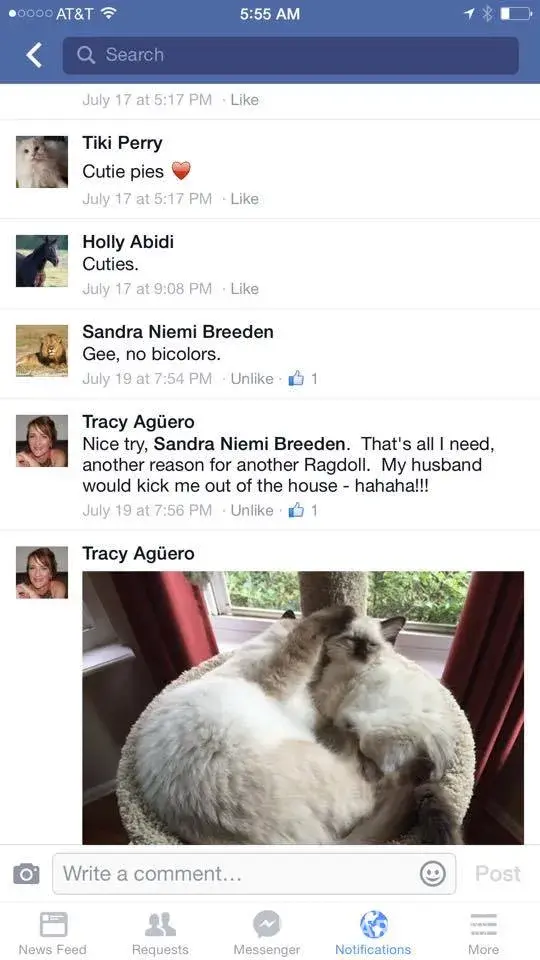Open the More menu
The height and width of the screenshot is (960, 540).
pos(484,933)
